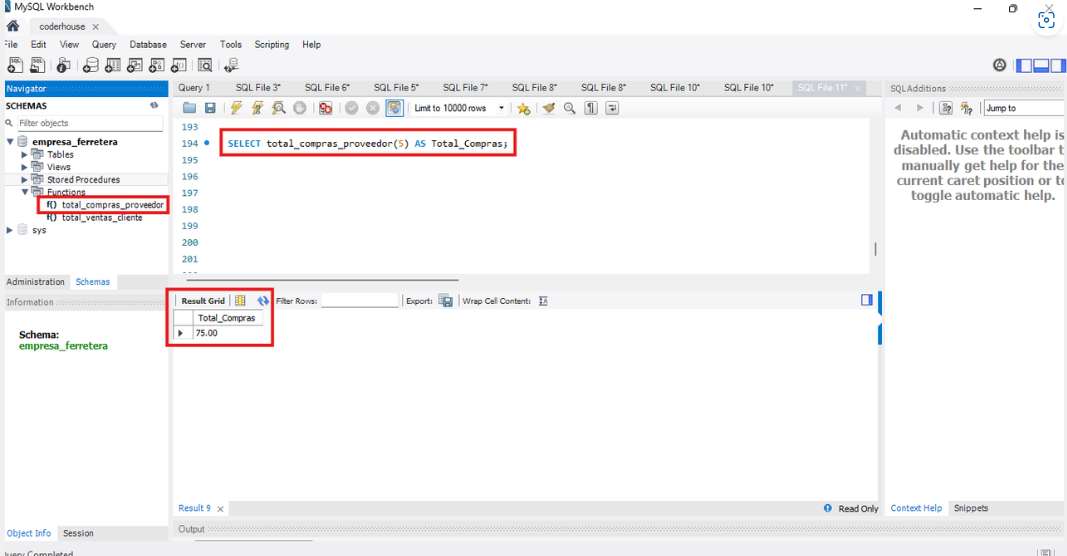
Task: Open a script file in editor
Action: (x=189, y=108)
